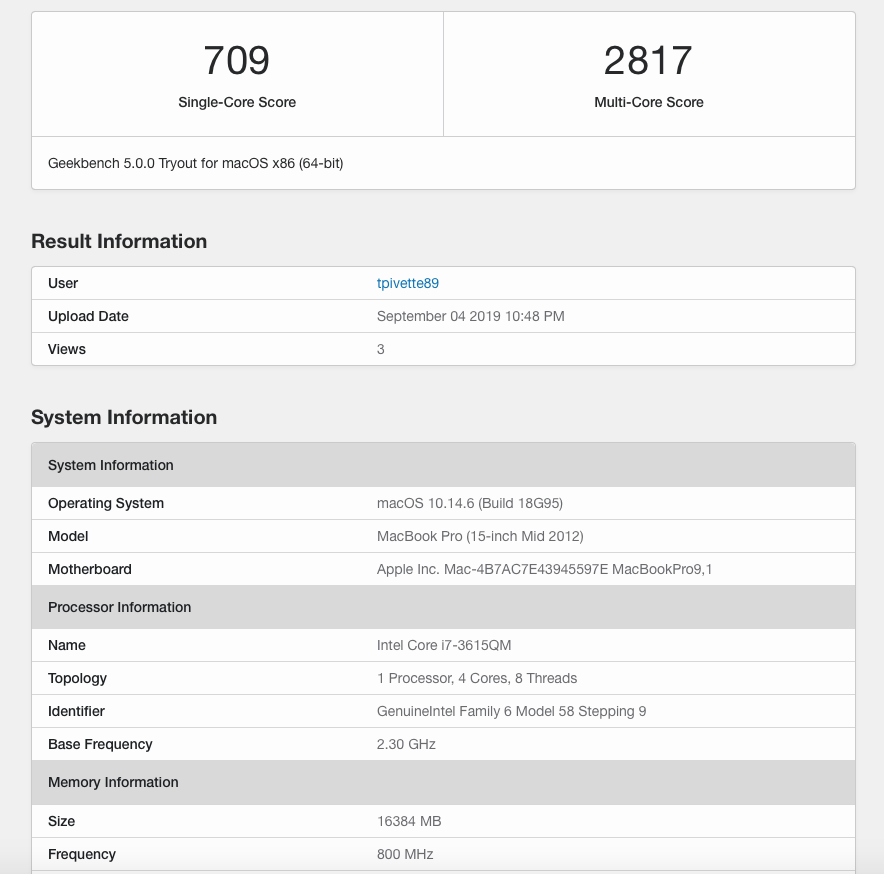Click the Motherboard row label
The height and width of the screenshot is (874, 884).
90,570
